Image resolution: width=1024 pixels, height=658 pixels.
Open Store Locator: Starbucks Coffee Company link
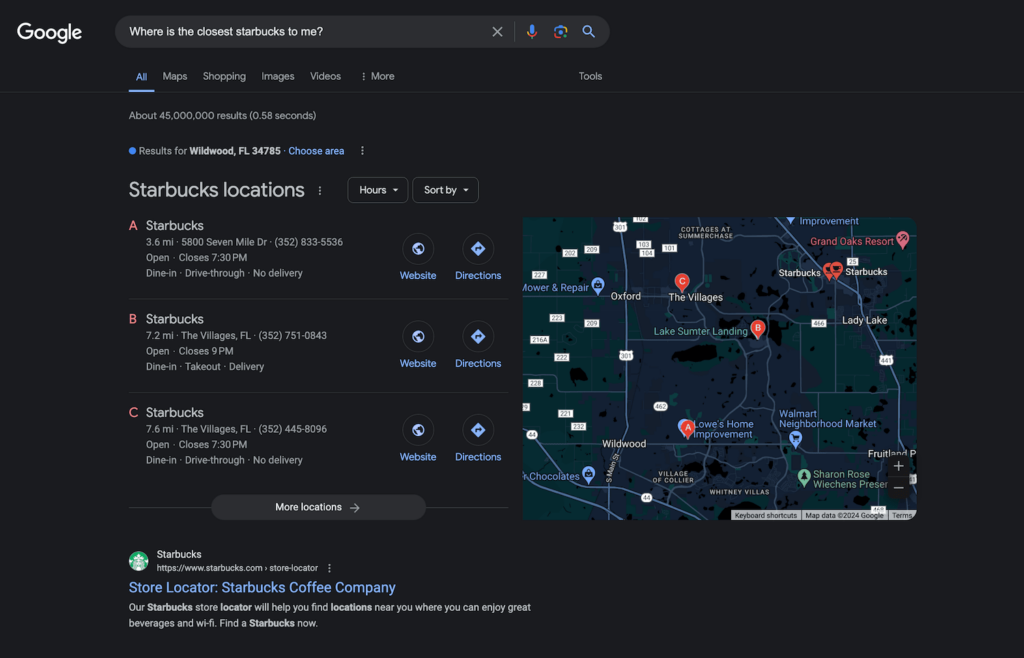(x=262, y=588)
